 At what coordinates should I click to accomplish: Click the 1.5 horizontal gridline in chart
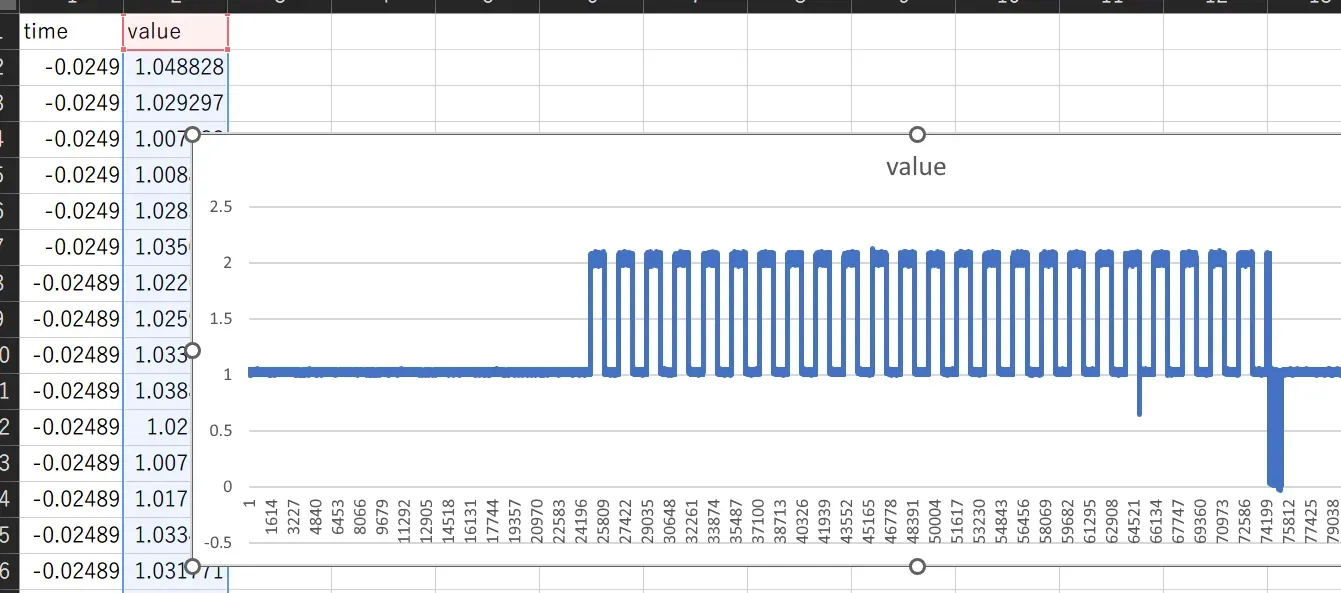420,319
